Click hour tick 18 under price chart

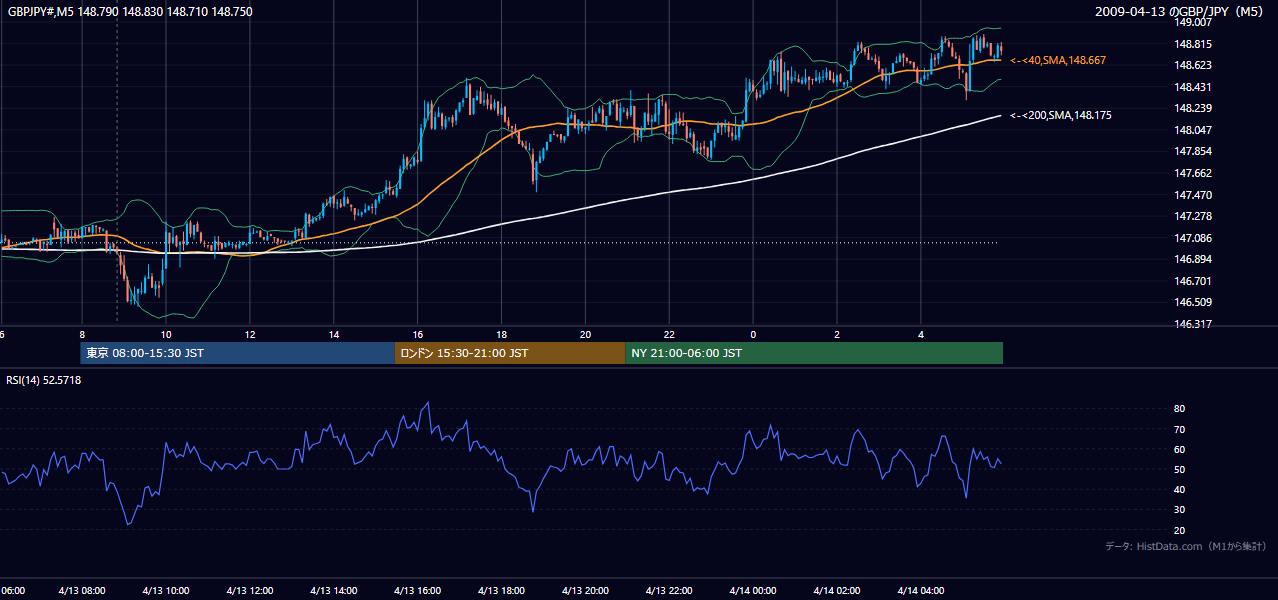coord(502,334)
